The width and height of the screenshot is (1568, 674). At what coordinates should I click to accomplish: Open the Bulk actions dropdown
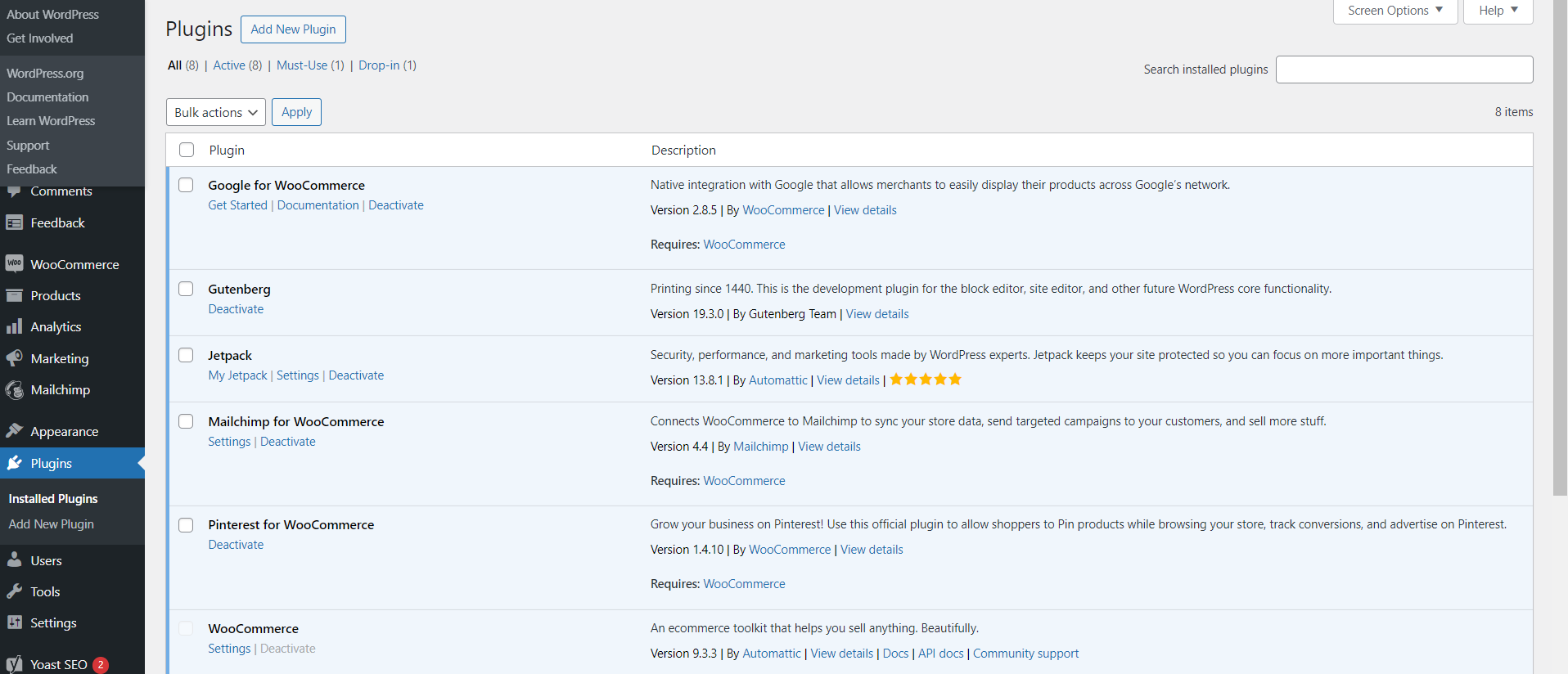pyautogui.click(x=216, y=112)
